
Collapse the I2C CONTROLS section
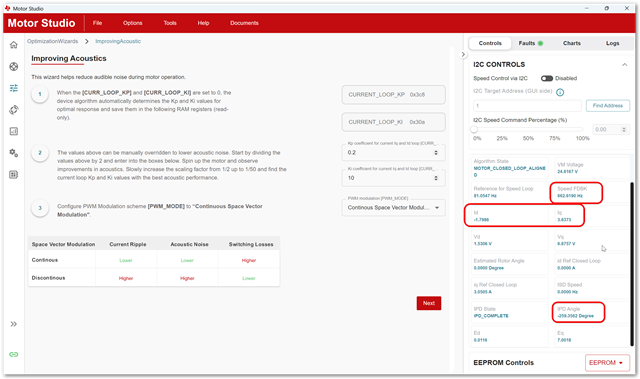click(624, 64)
